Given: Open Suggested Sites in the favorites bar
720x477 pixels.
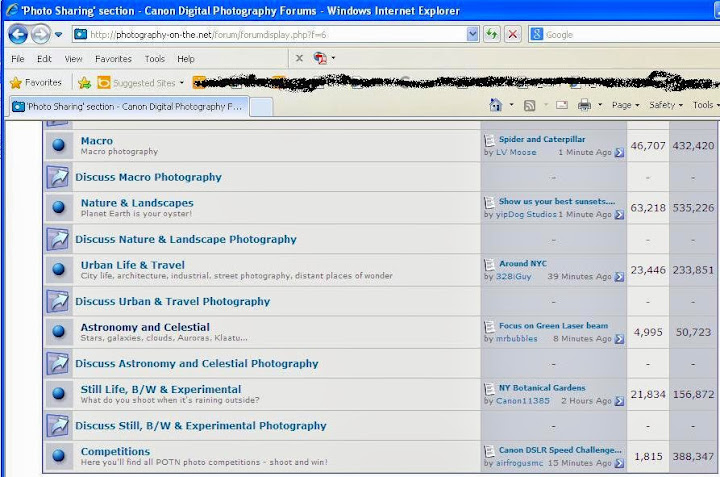Looking at the screenshot, I should tap(140, 83).
